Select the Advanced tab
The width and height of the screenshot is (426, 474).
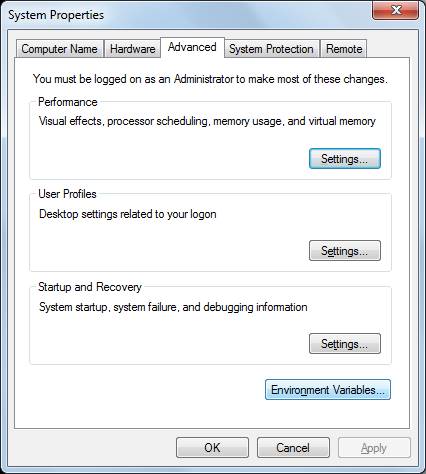pos(192,47)
